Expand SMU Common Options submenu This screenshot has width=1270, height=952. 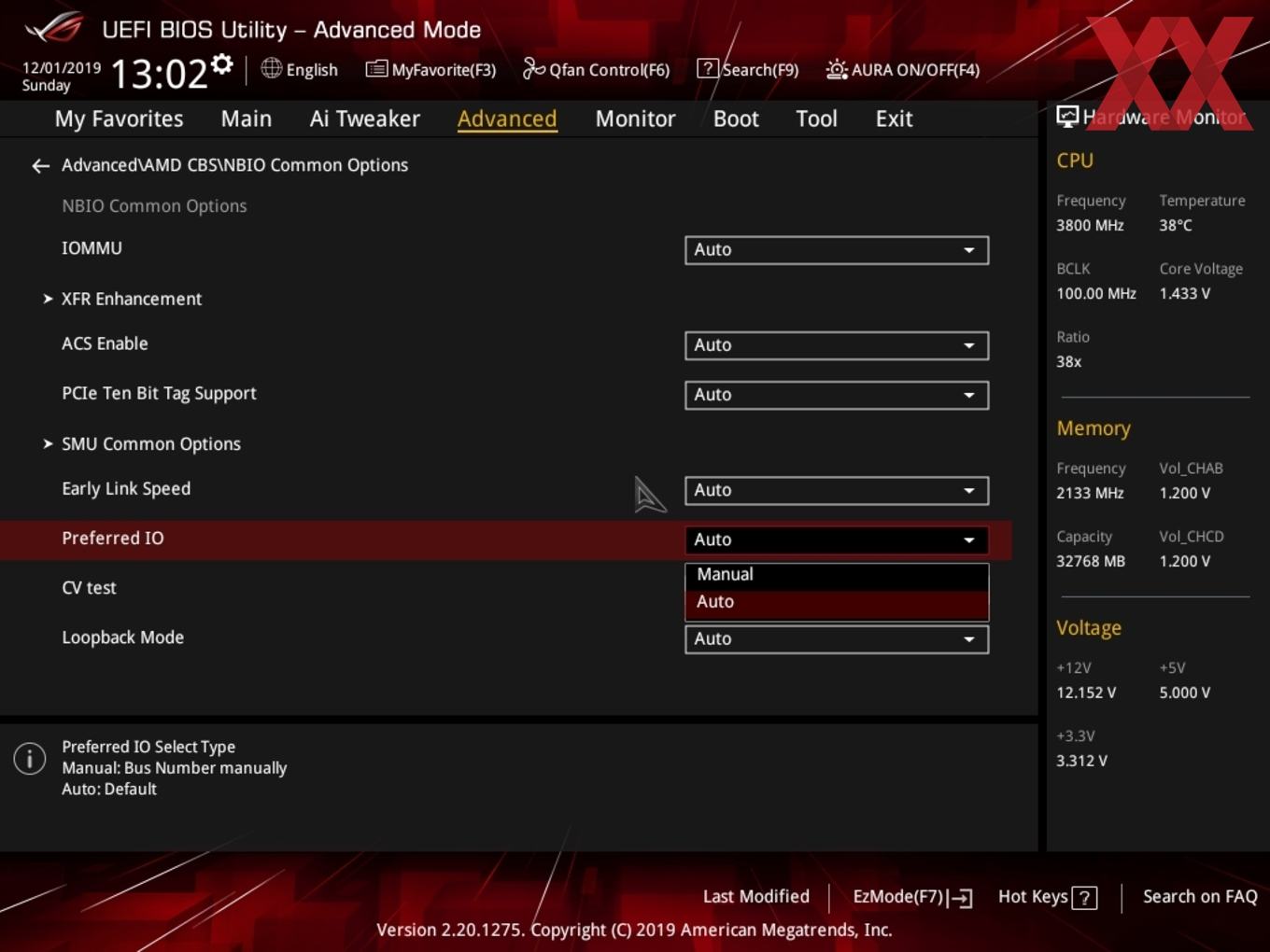pos(142,444)
